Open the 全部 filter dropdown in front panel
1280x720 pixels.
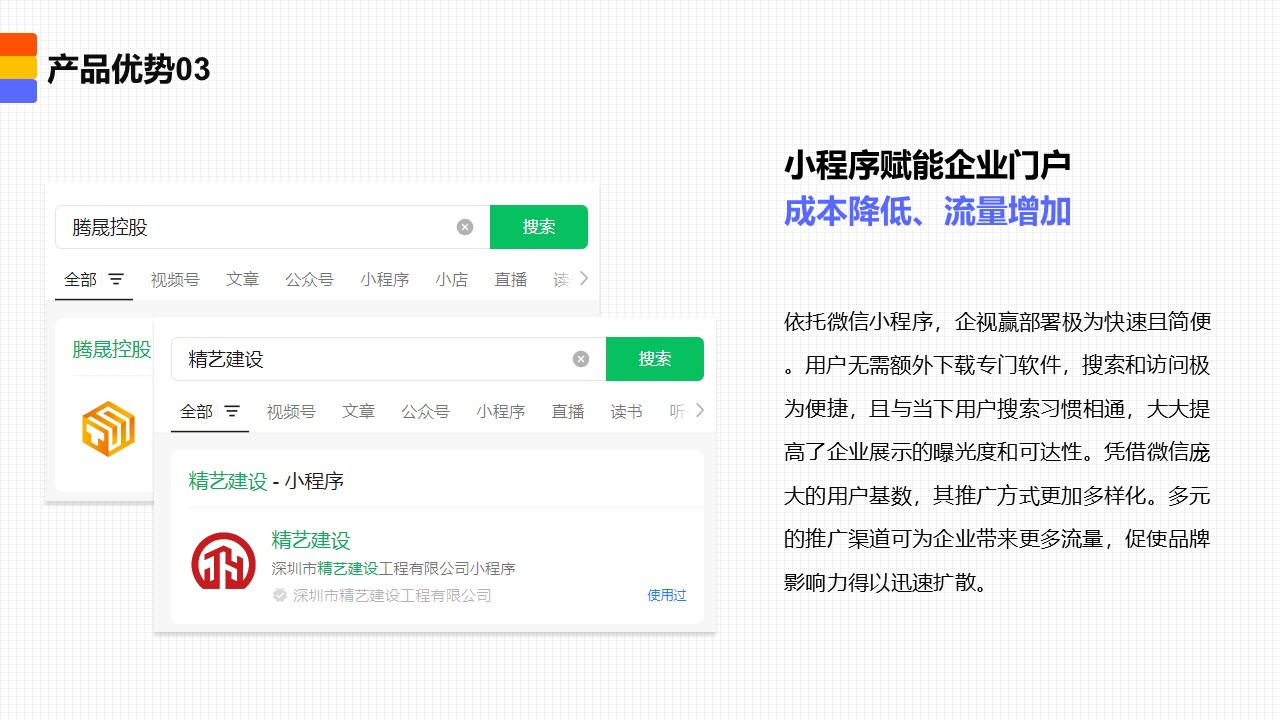coord(197,411)
